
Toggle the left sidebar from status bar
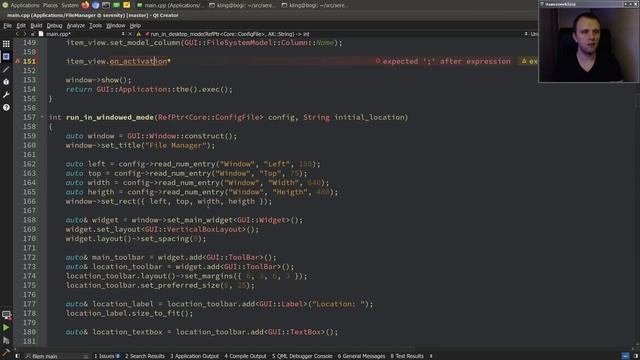[17, 356]
